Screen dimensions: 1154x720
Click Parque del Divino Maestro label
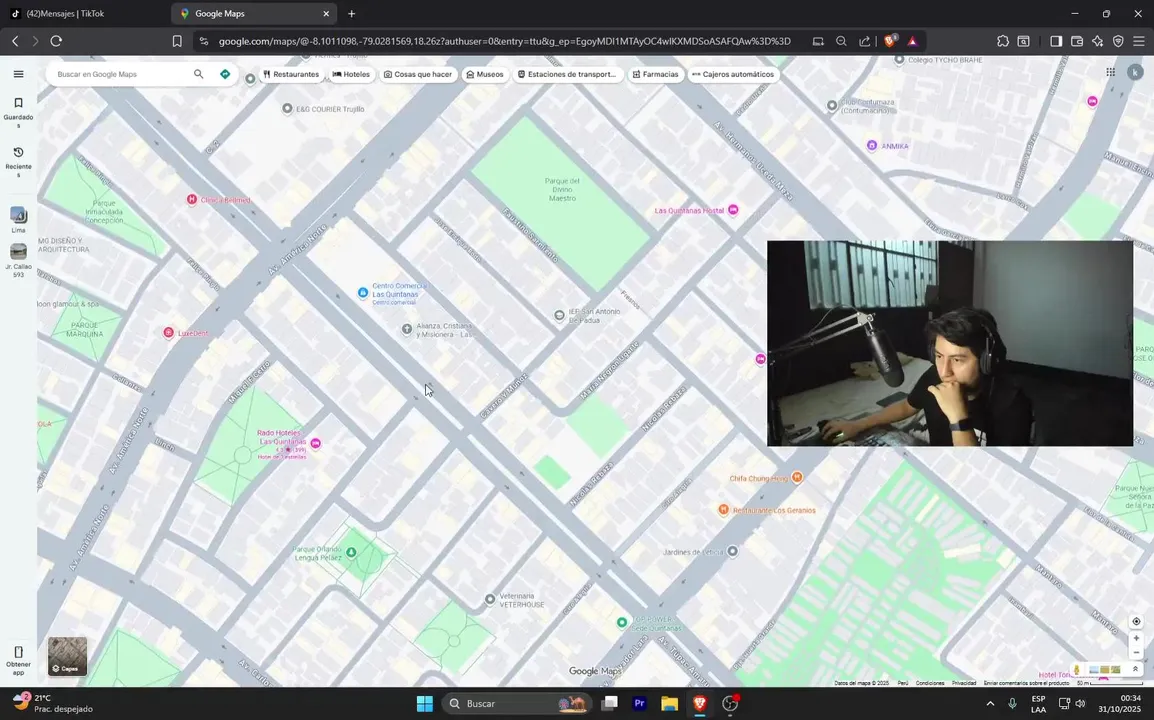(562, 189)
